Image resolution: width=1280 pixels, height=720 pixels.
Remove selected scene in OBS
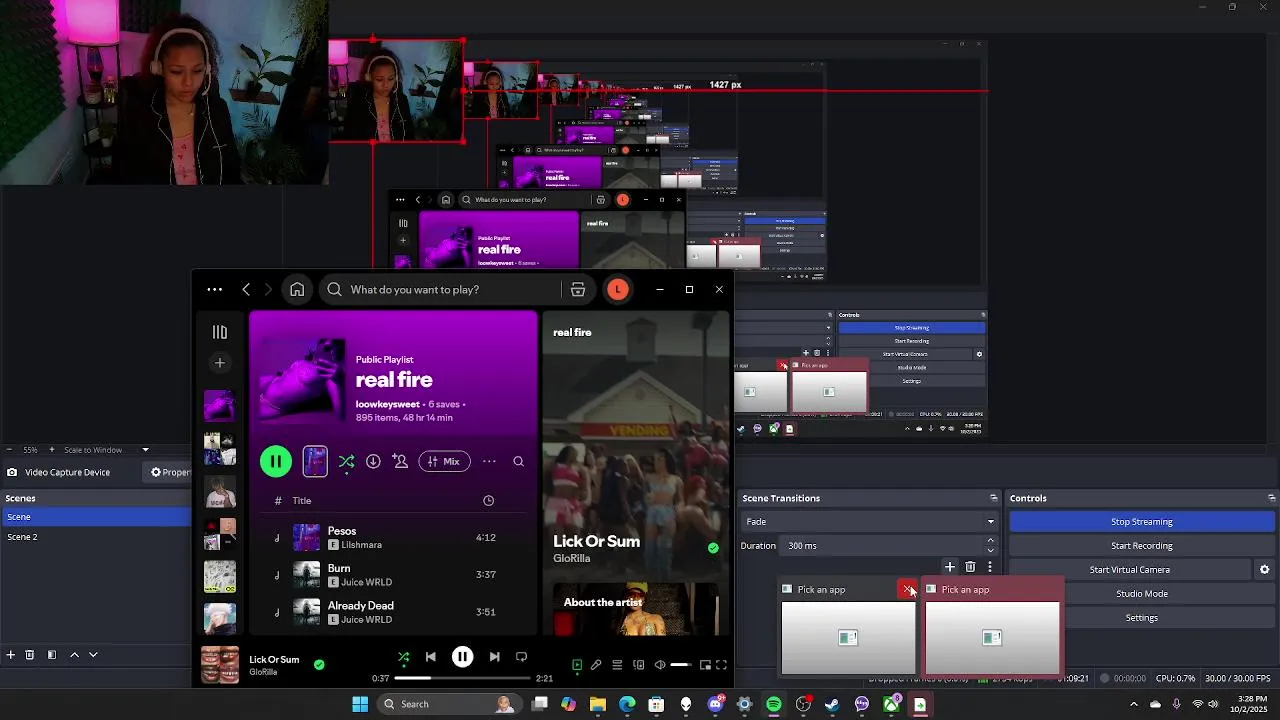coord(30,655)
